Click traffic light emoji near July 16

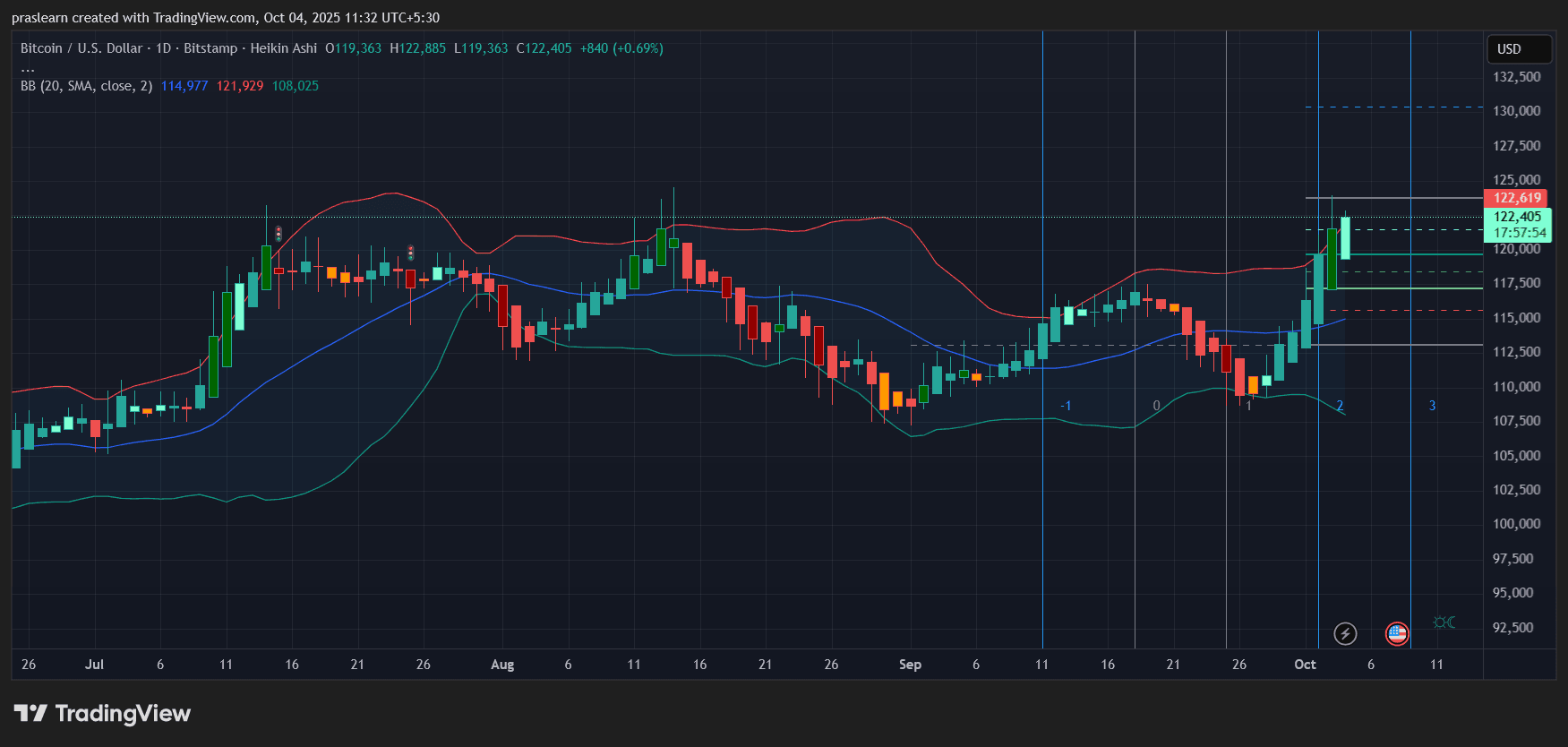tap(278, 234)
